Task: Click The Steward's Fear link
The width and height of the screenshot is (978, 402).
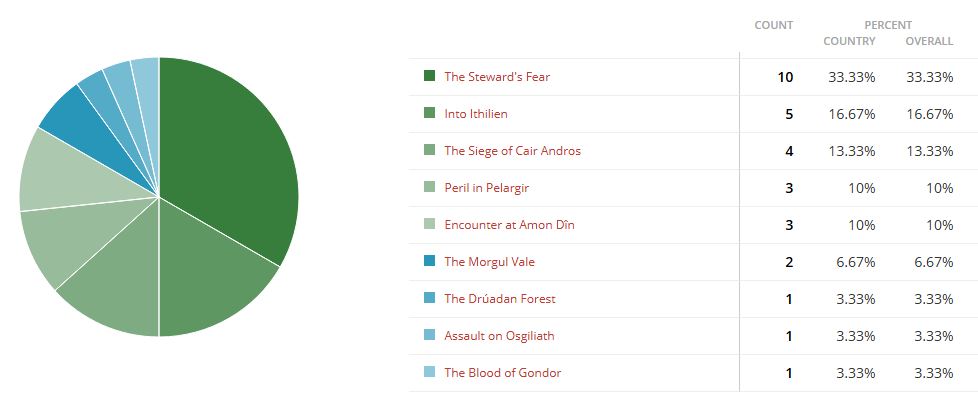Action: coord(496,77)
